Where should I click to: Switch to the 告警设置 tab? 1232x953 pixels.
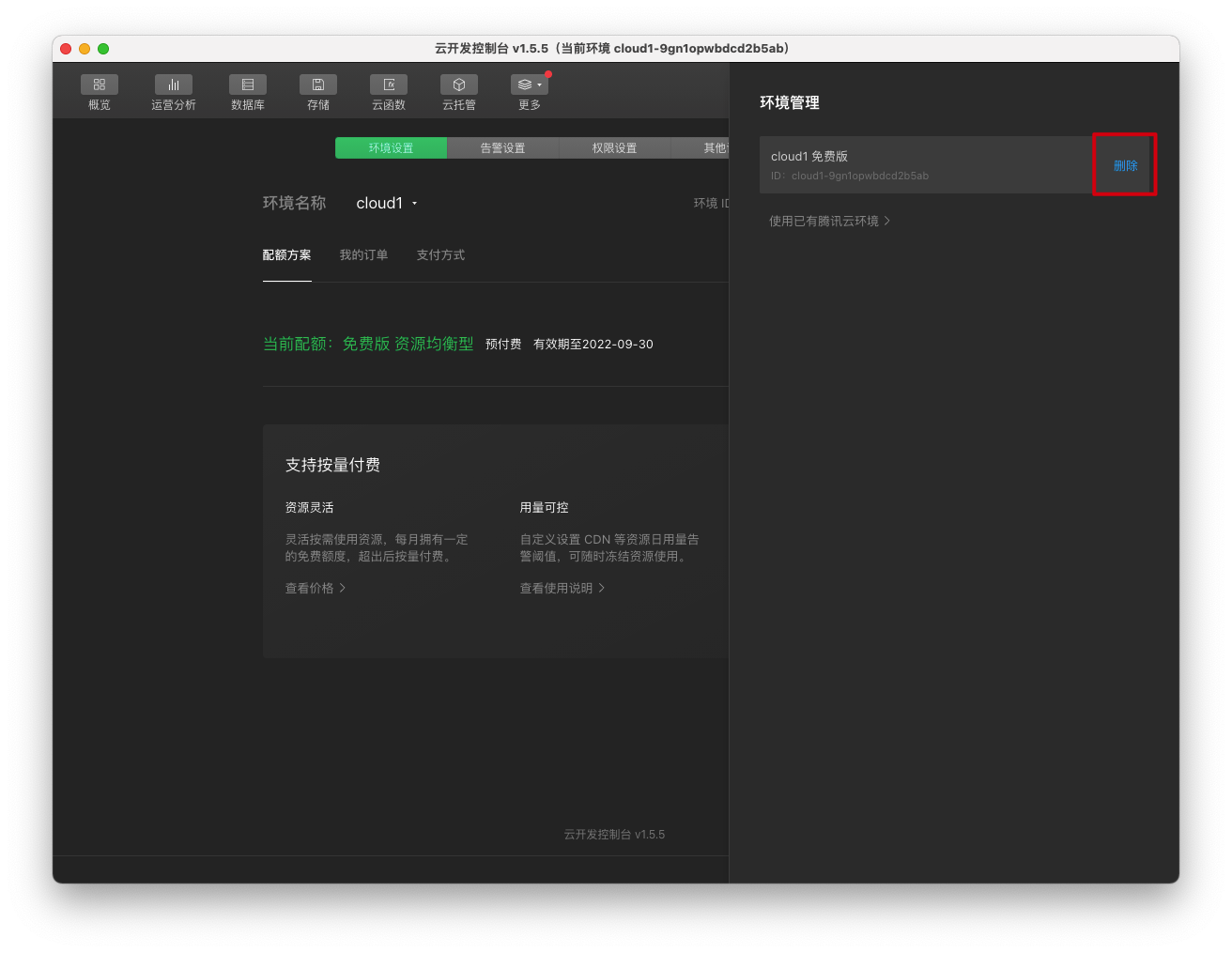coord(502,147)
